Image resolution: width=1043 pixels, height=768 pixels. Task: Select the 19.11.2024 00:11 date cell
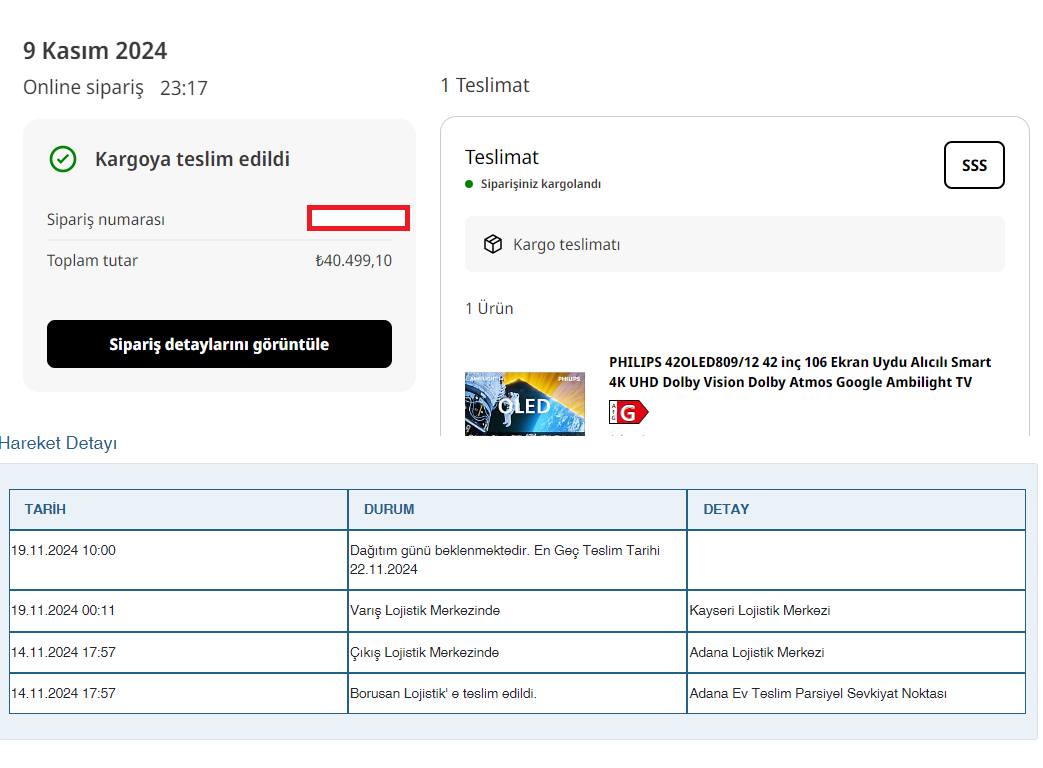coord(178,610)
